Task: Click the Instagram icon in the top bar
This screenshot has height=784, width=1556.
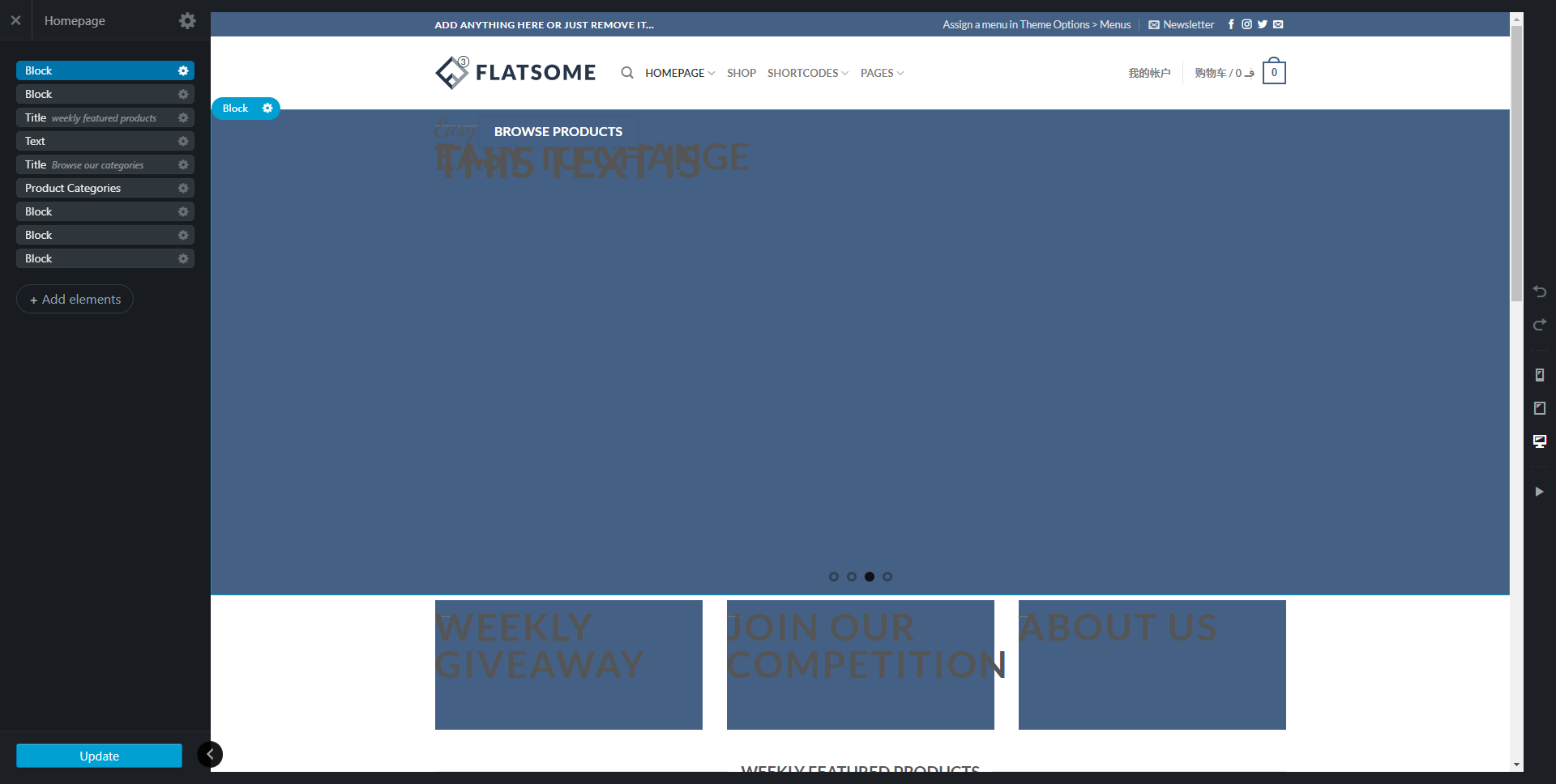Action: click(x=1246, y=24)
